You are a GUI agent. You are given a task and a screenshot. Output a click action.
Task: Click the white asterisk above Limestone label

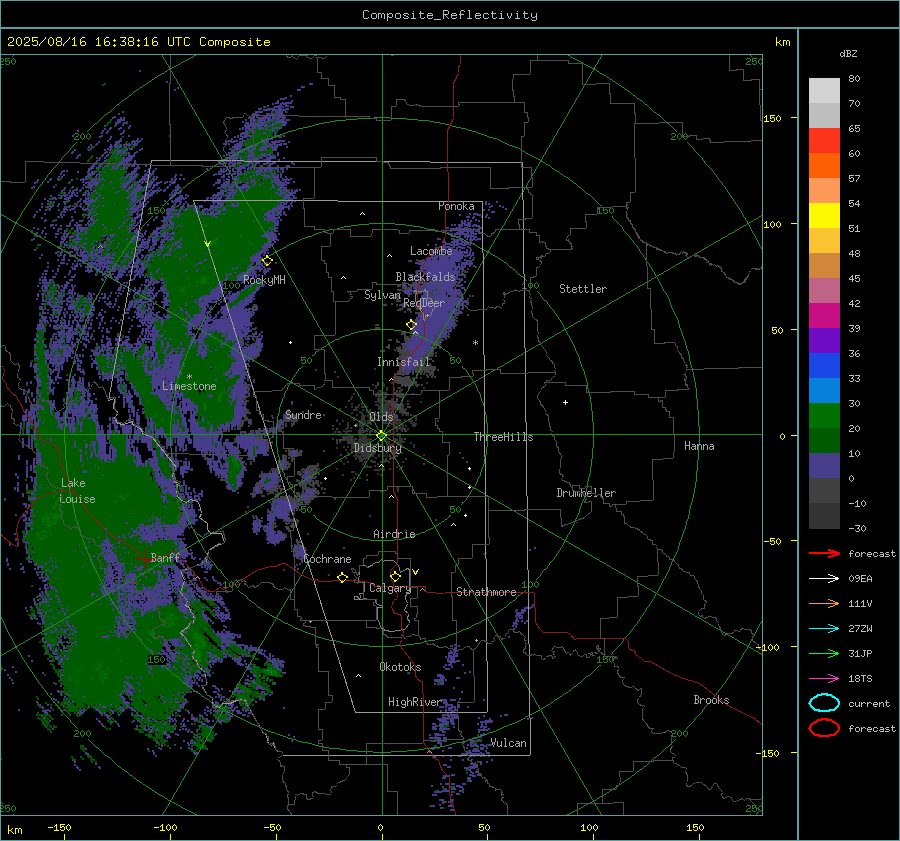click(x=189, y=377)
